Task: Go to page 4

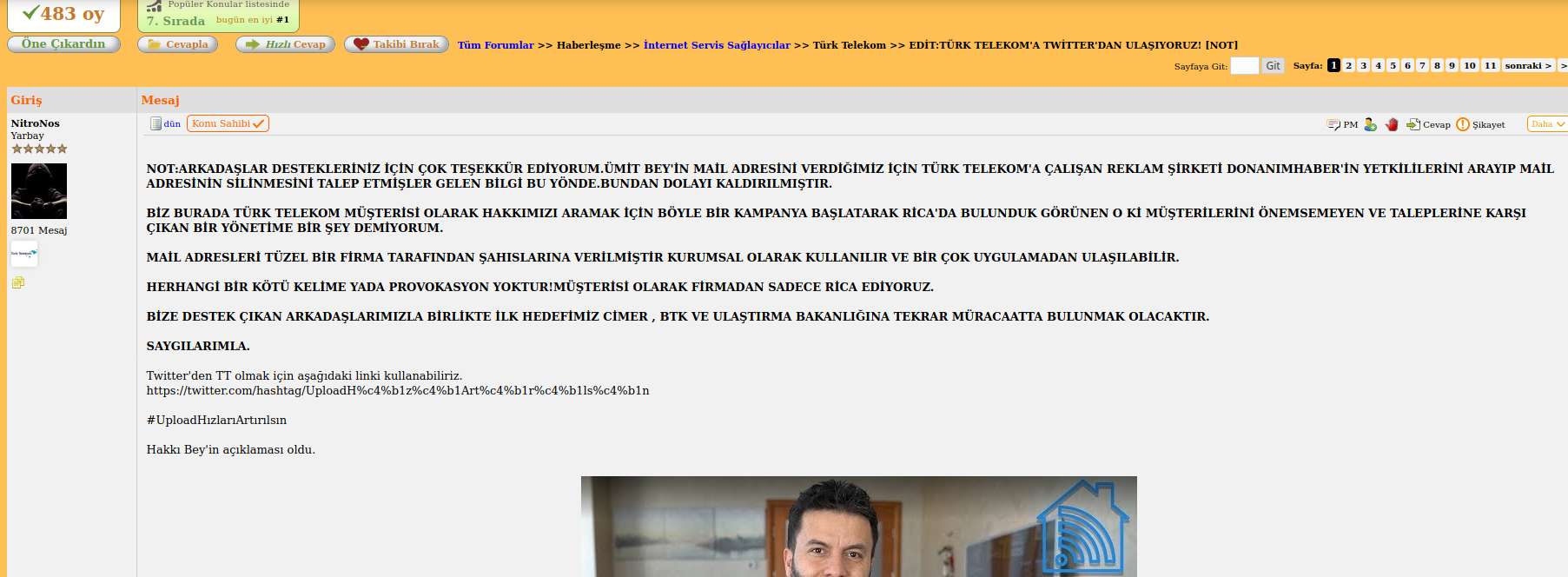Action: pos(1378,65)
